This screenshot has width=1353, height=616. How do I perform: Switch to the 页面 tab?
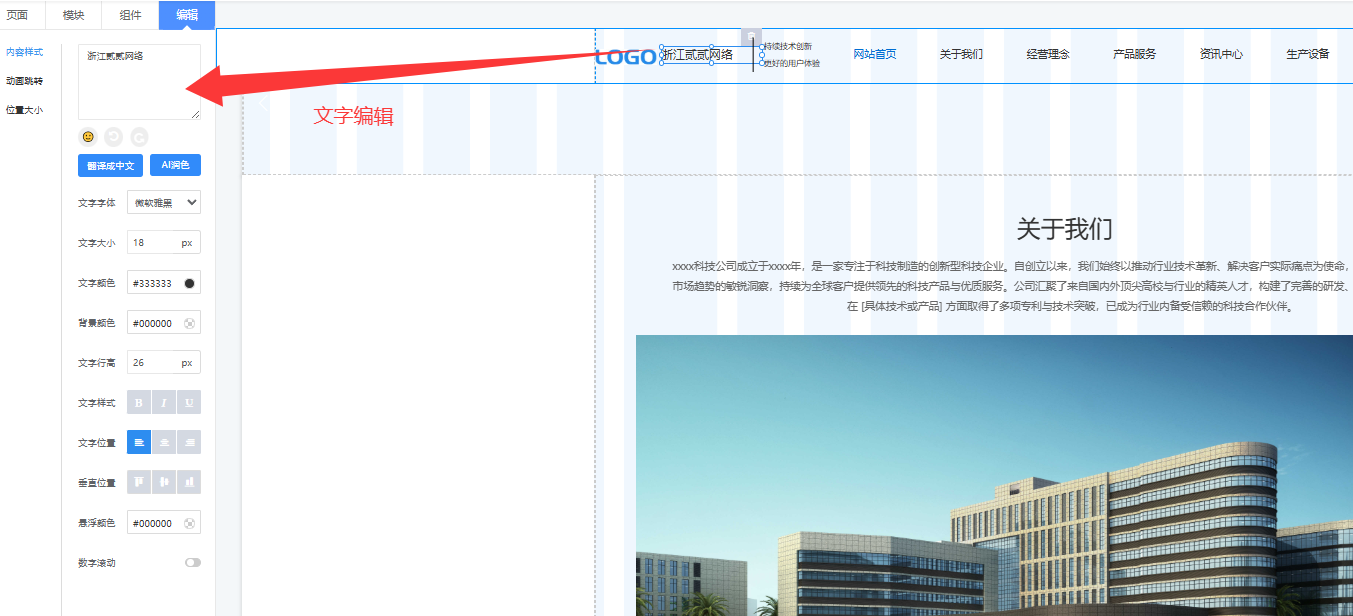[17, 15]
